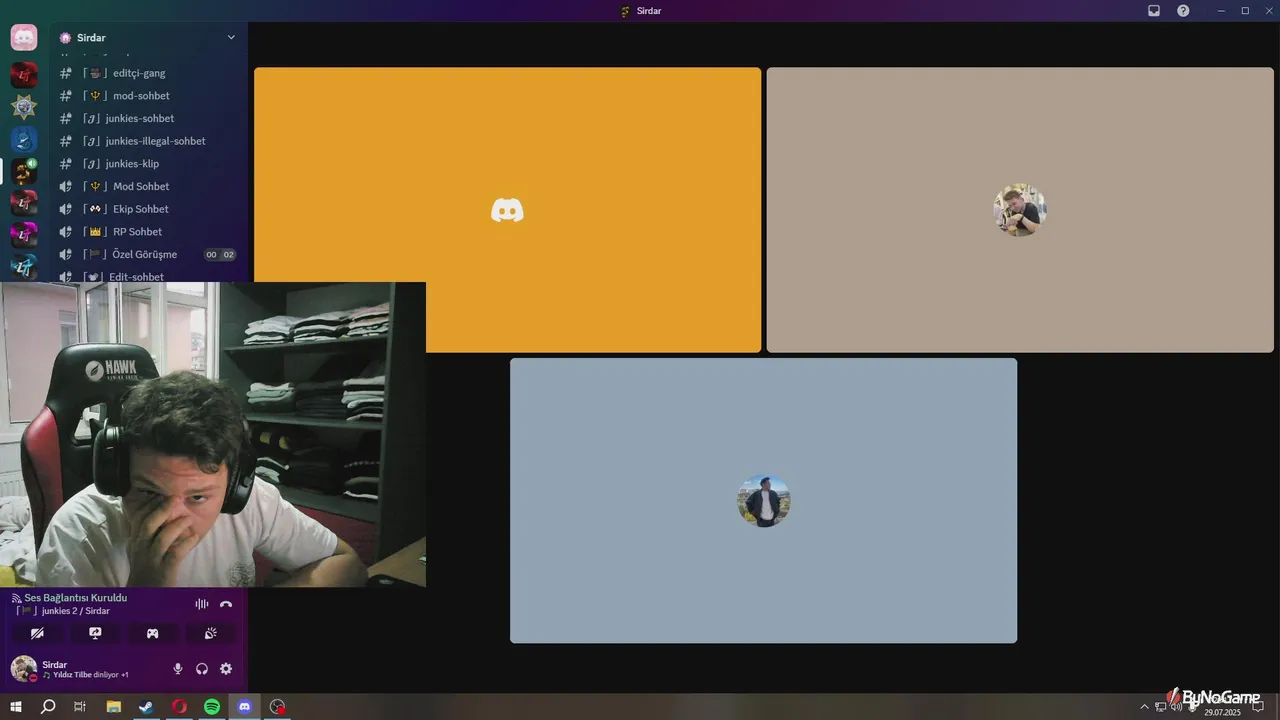Open the junkies-illegal-sohbet channel
Image resolution: width=1280 pixels, height=720 pixels.
148,141
